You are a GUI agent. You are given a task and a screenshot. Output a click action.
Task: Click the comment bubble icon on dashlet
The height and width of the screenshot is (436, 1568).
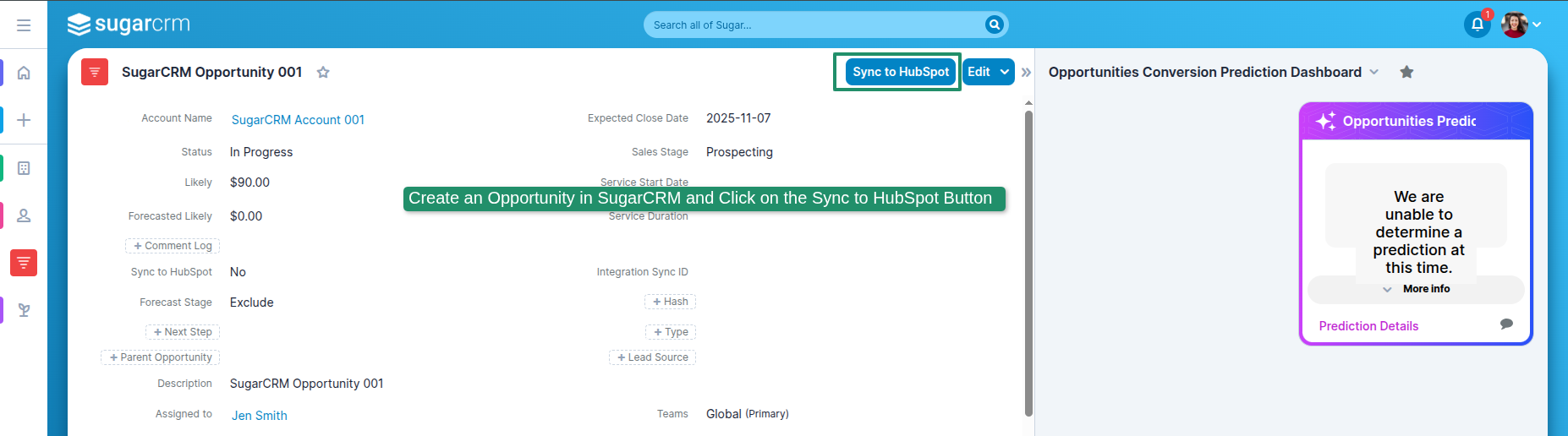coord(1506,324)
